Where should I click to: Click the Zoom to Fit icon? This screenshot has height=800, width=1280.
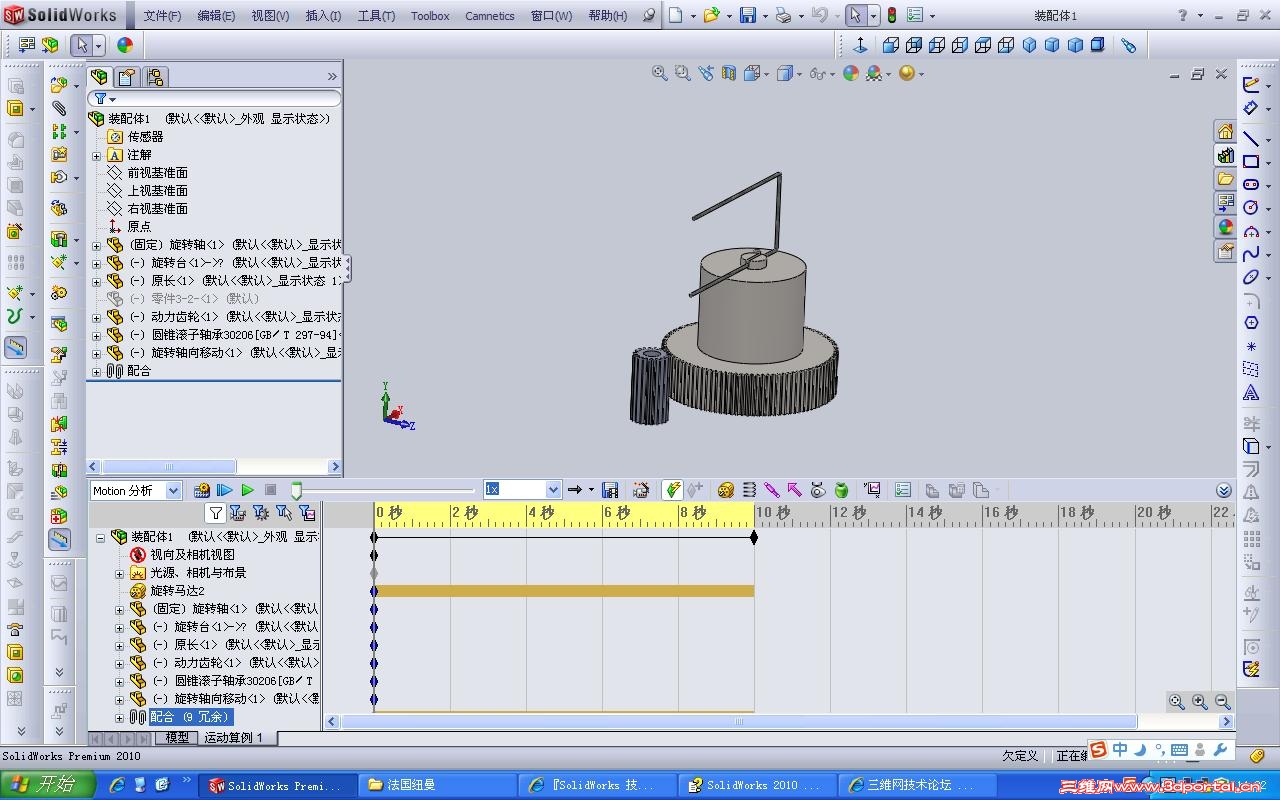659,73
